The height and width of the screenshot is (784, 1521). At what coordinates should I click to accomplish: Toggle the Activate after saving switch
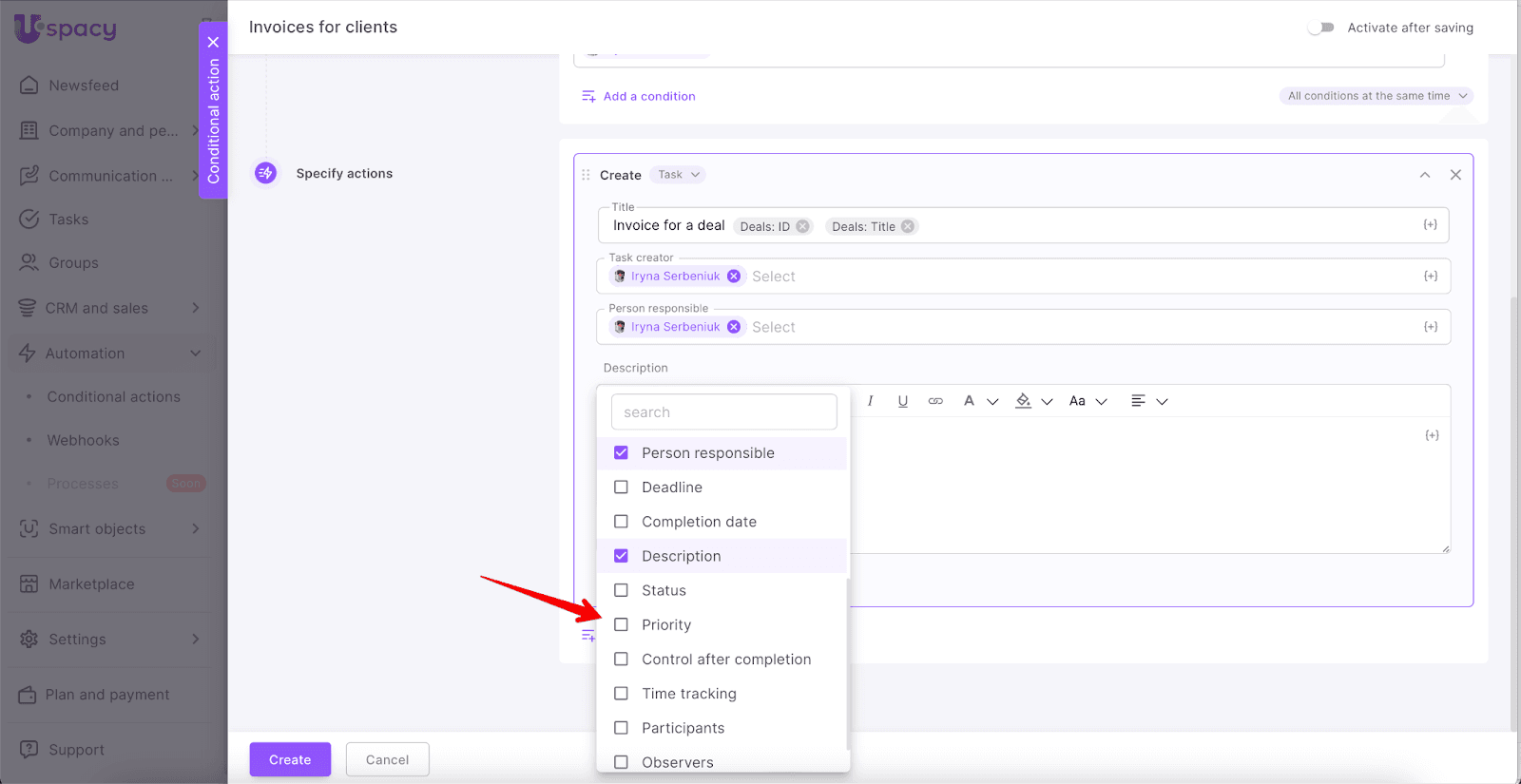[x=1320, y=28]
